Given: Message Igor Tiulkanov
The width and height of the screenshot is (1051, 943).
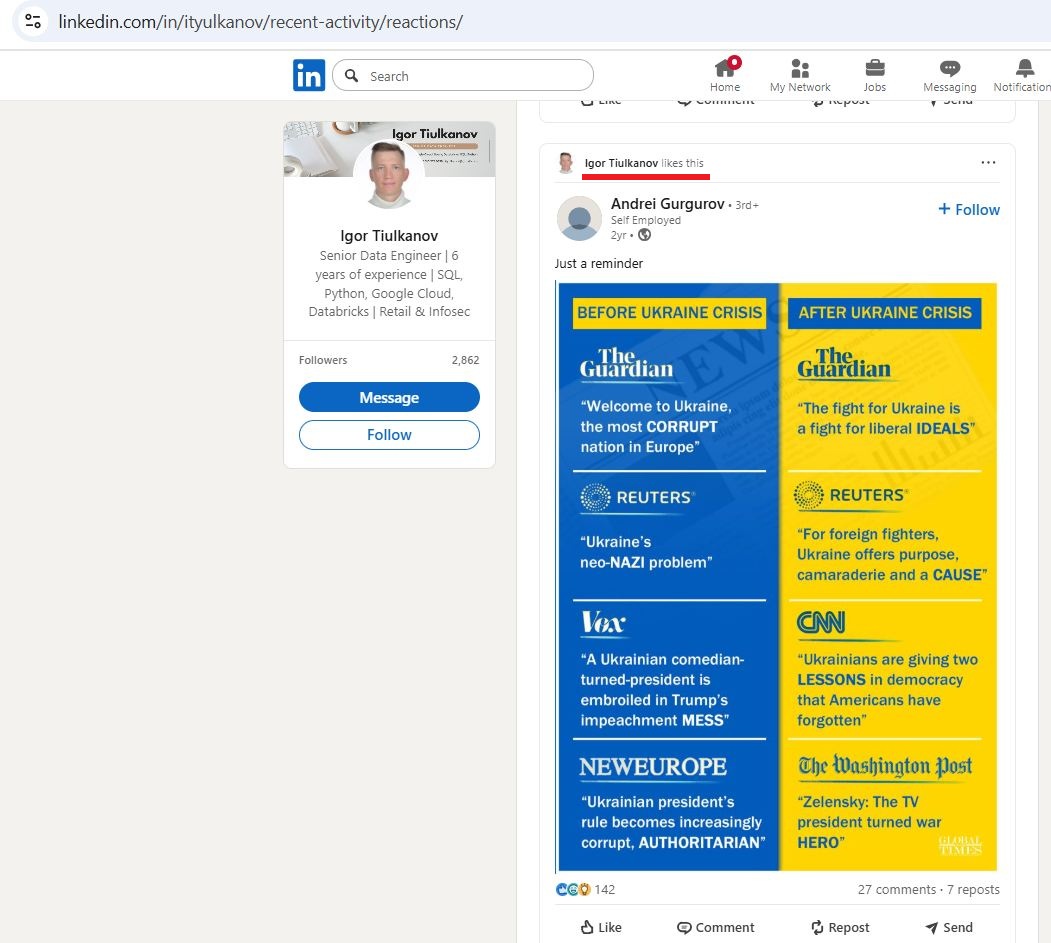Looking at the screenshot, I should 389,397.
